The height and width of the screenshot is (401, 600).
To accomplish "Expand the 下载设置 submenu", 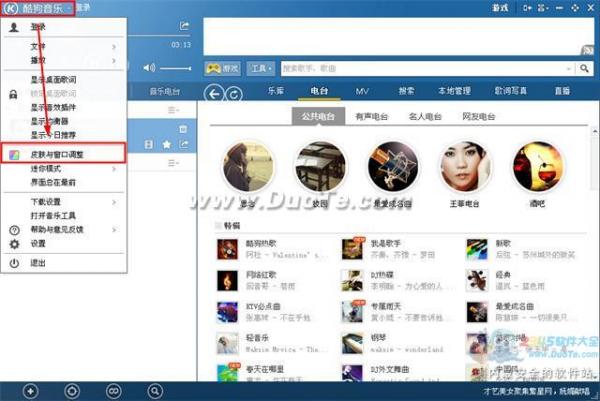I will point(64,202).
